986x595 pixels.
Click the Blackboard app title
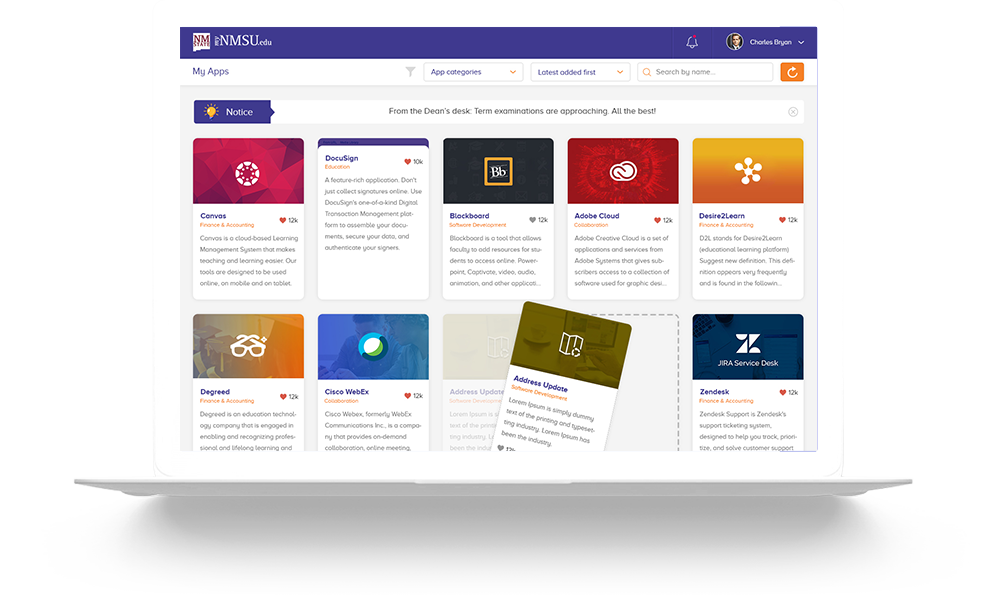[469, 216]
